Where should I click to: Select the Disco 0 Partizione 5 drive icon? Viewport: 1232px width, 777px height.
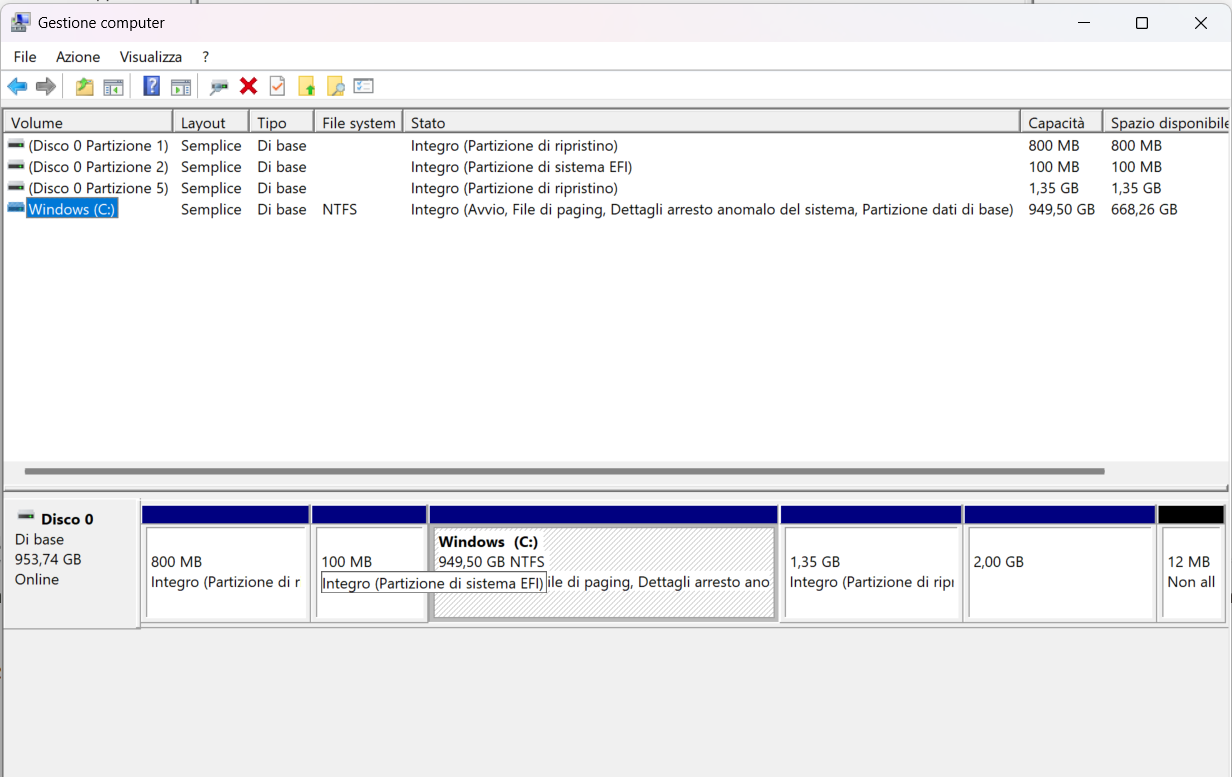tap(16, 187)
